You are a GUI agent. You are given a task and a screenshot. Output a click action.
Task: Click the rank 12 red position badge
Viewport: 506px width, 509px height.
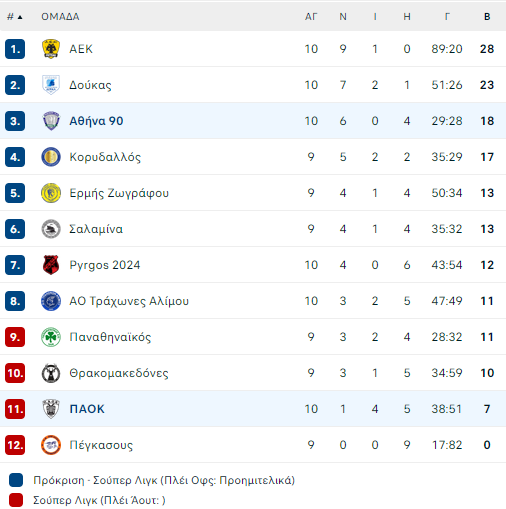pyautogui.click(x=15, y=445)
